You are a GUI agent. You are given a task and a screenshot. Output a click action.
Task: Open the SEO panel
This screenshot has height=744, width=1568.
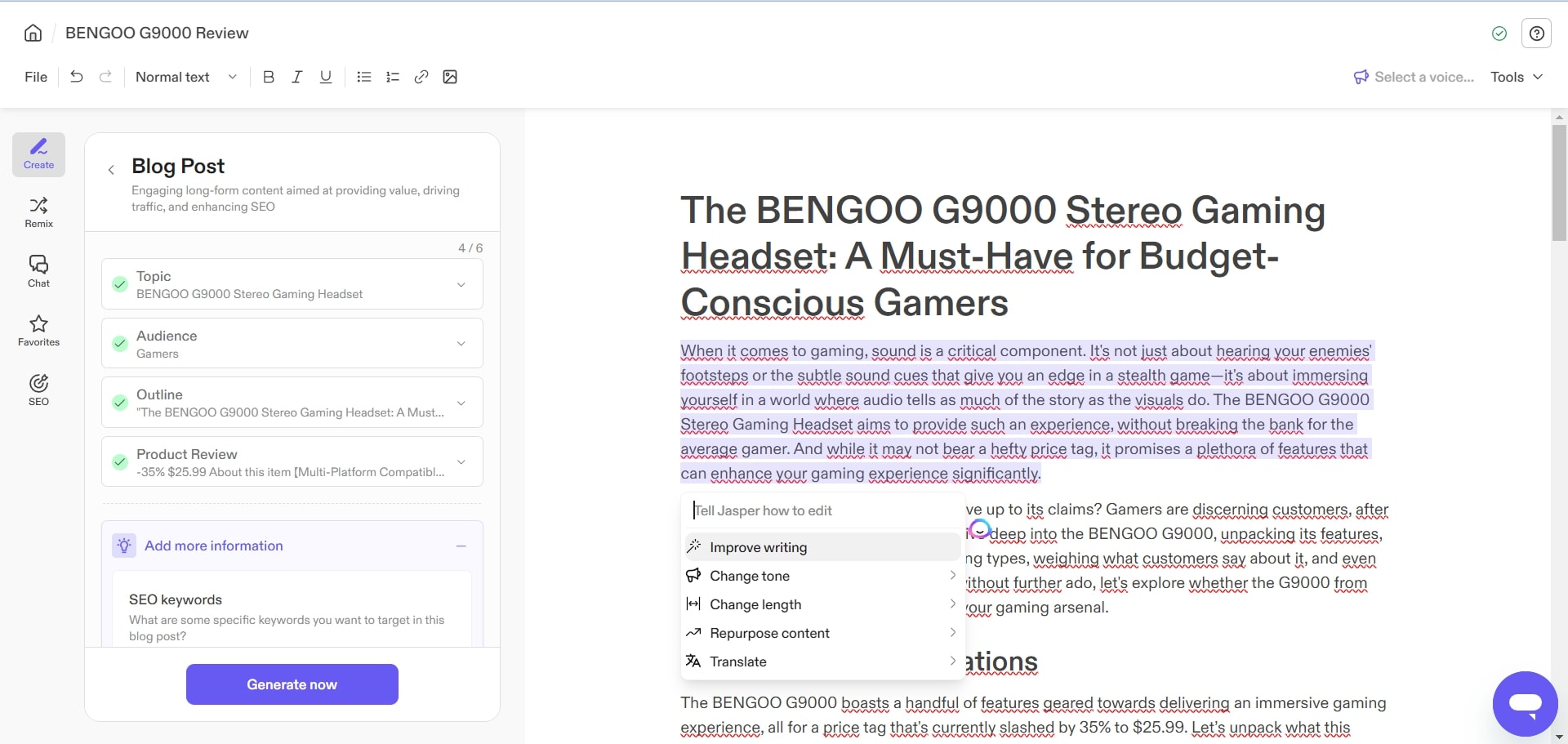(x=38, y=389)
